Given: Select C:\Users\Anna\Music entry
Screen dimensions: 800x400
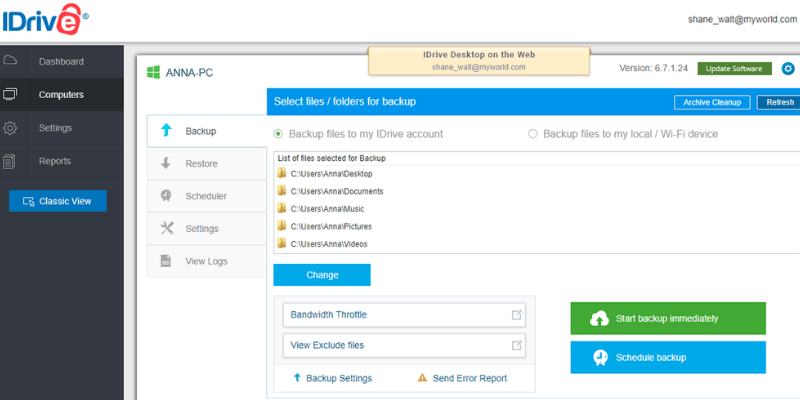Looking at the screenshot, I should [328, 209].
